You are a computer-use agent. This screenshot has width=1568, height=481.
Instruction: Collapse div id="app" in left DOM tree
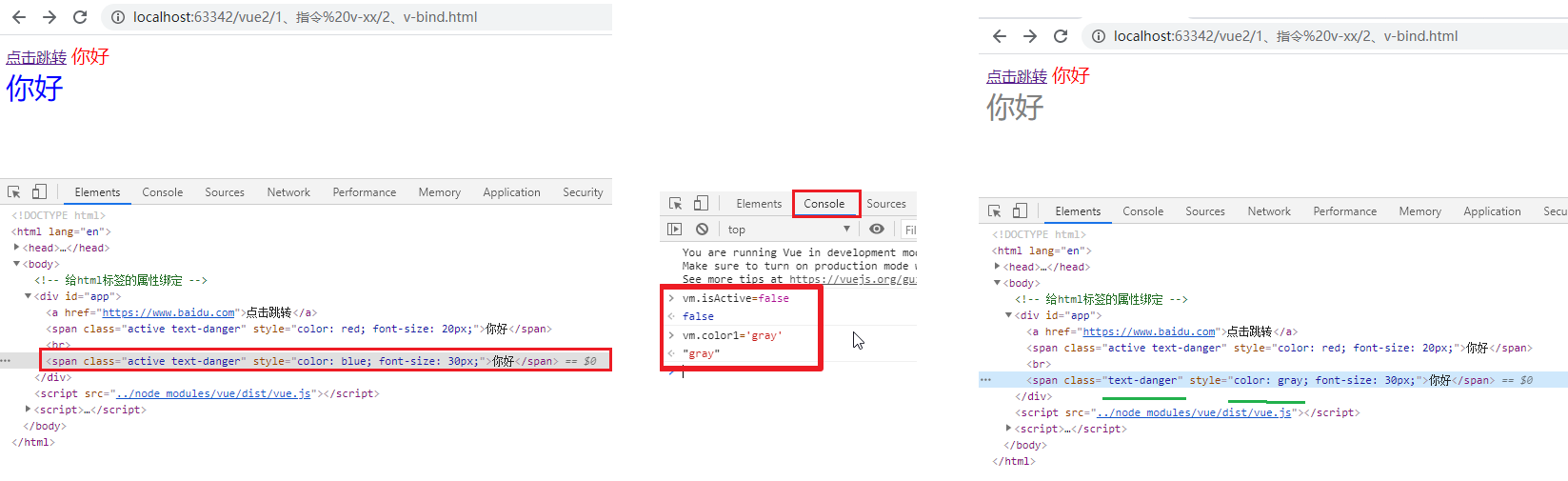click(x=28, y=296)
